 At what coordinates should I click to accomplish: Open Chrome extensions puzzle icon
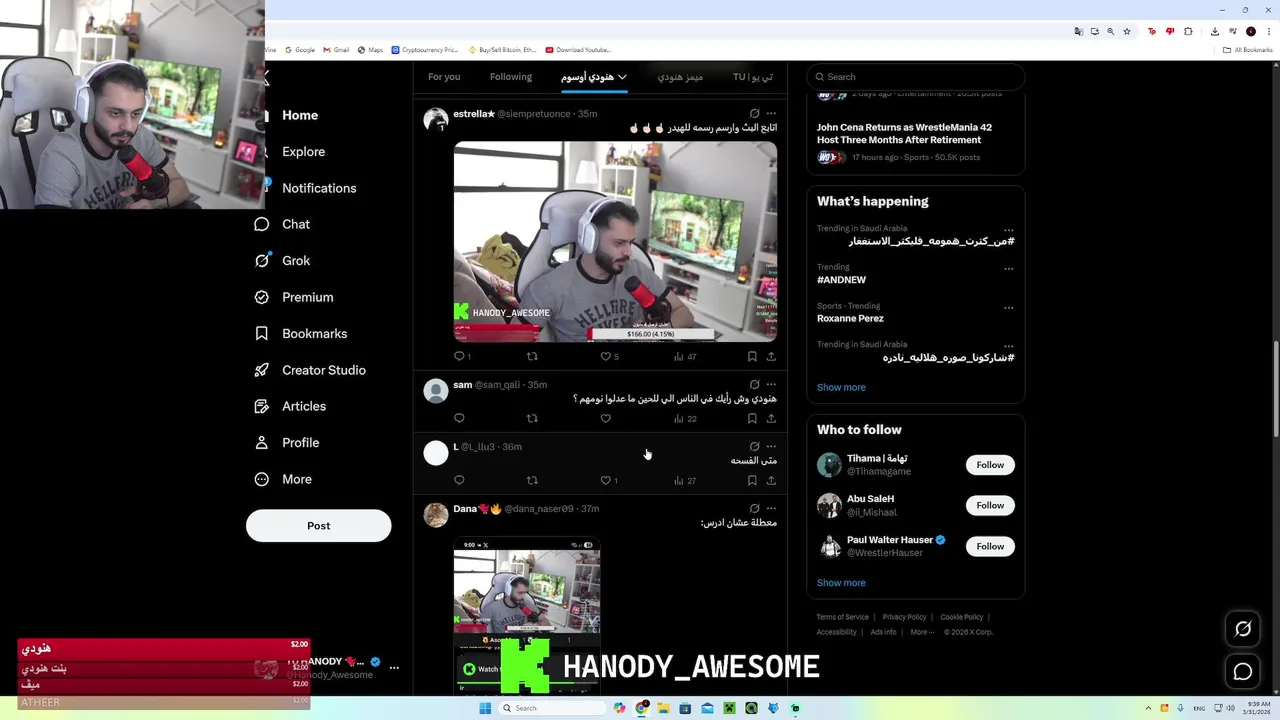1188,32
